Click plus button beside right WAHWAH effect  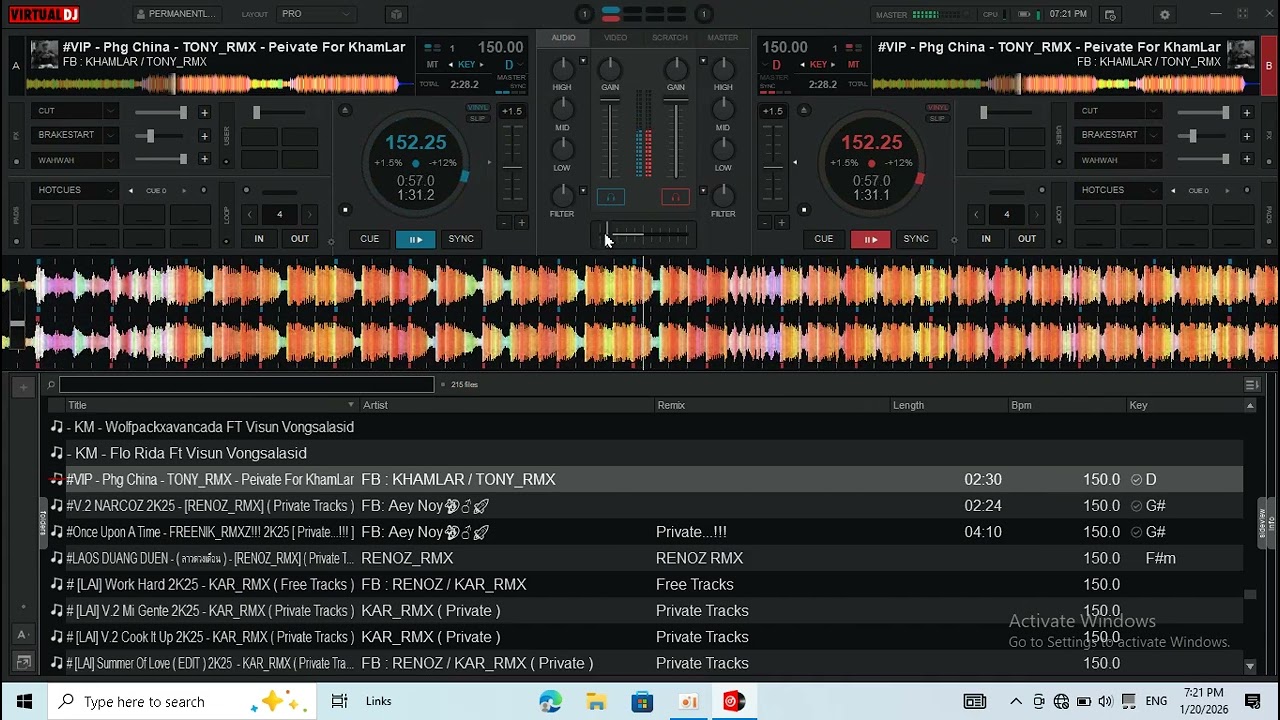pyautogui.click(x=1246, y=159)
